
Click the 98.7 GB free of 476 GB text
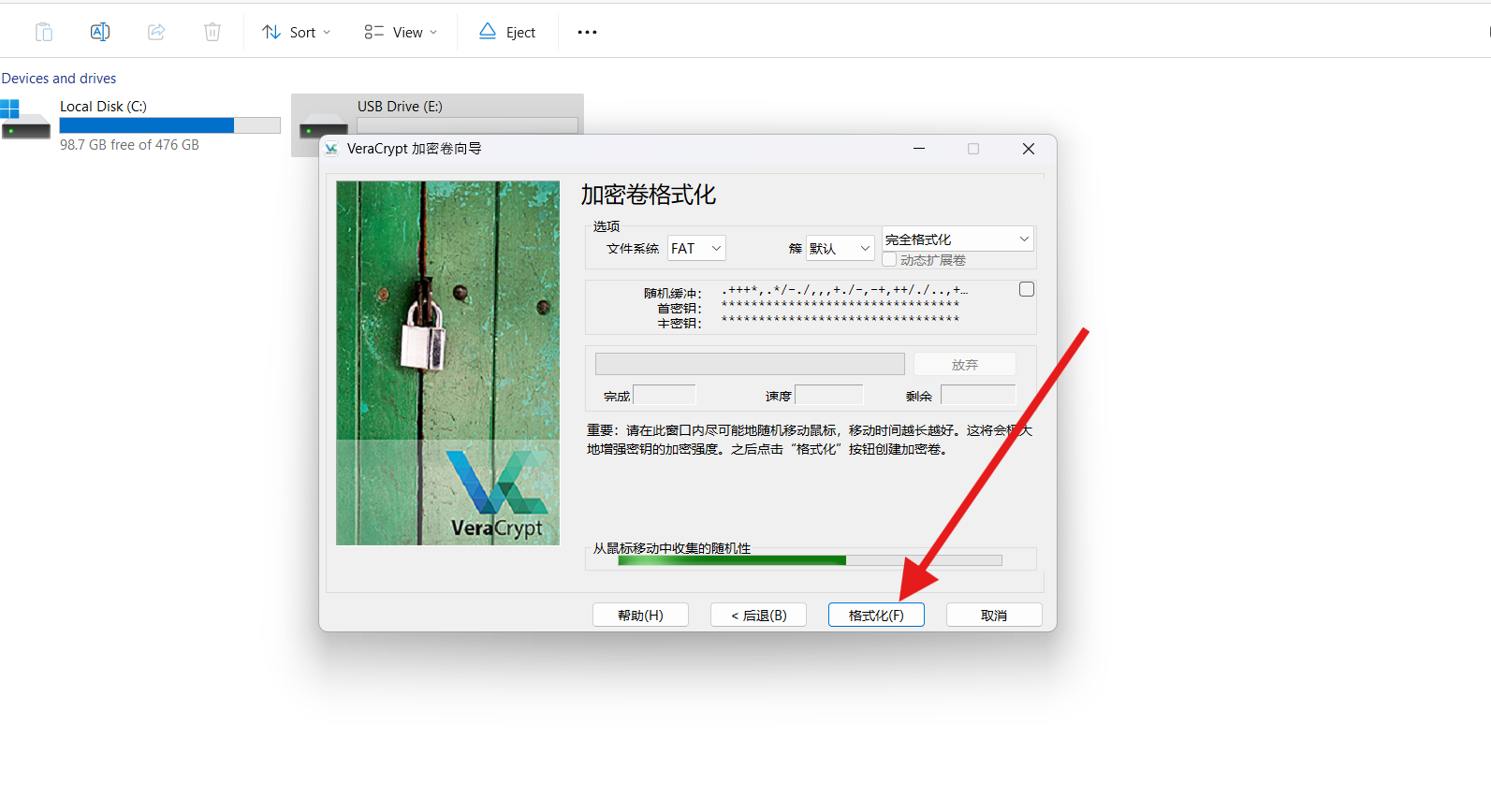click(x=129, y=145)
